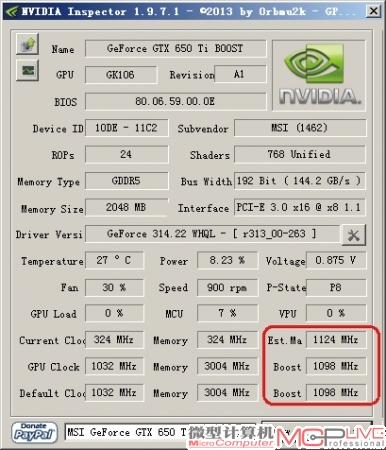The image size is (386, 450).
Task: Click the GPU Clock row Memory 3004 MHz
Action: (227, 366)
